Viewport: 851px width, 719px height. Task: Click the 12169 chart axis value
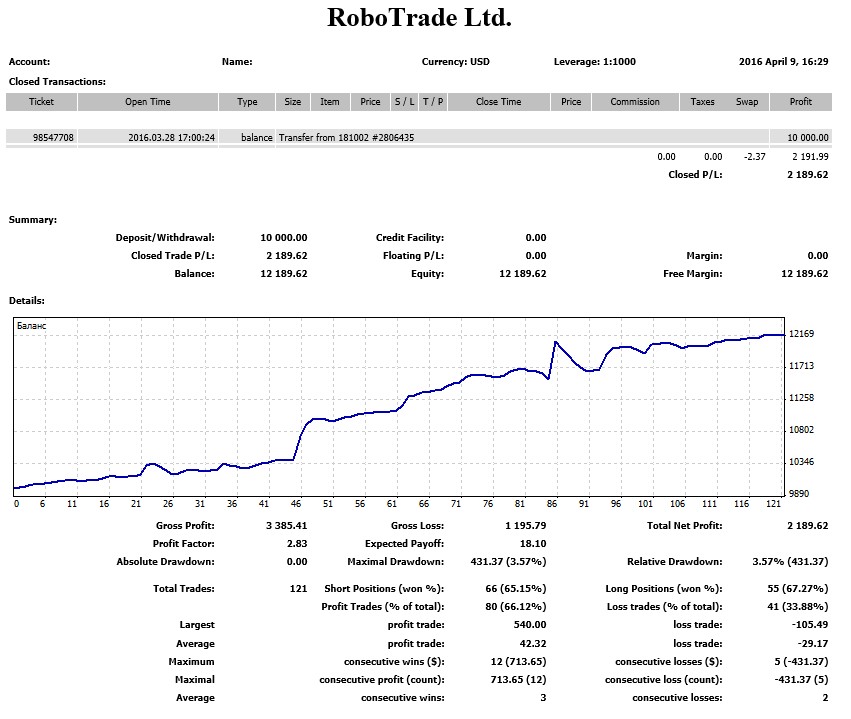click(801, 334)
